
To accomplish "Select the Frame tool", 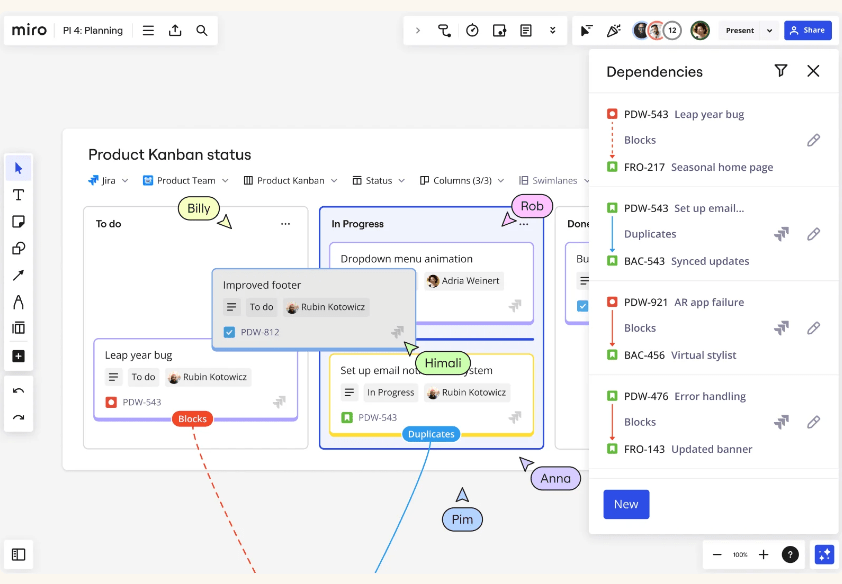I will point(18,328).
